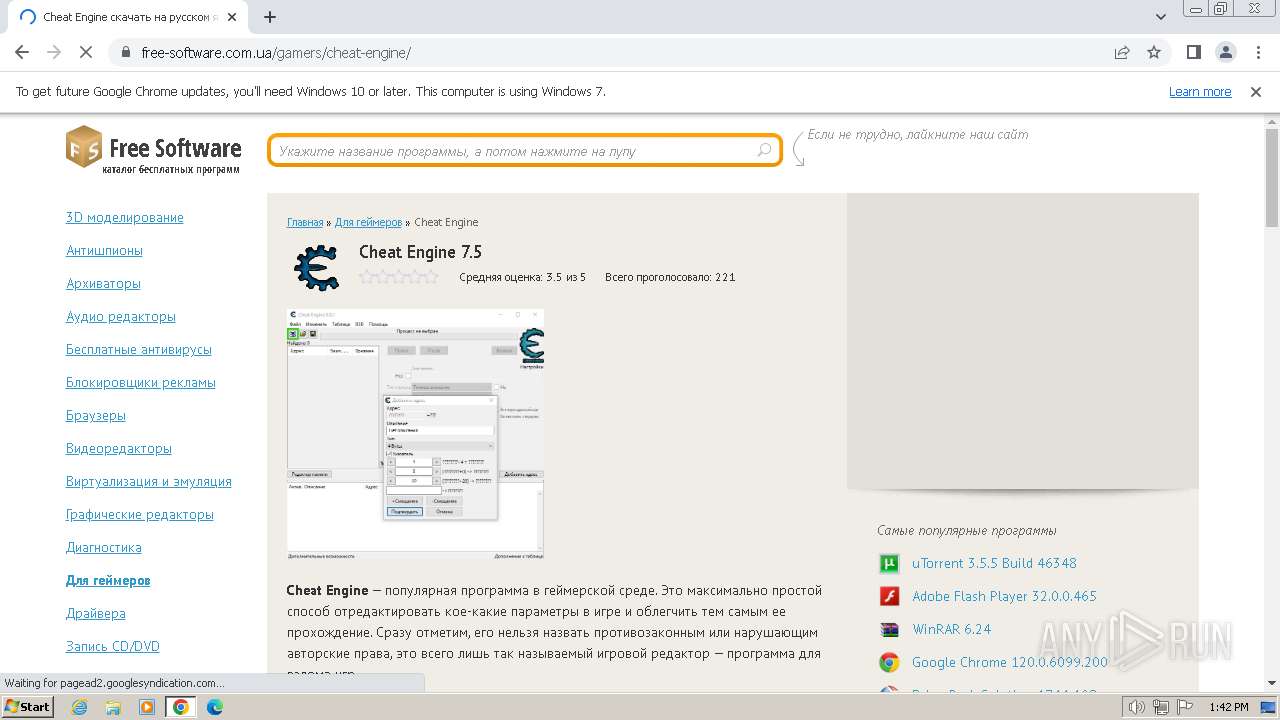Click the address bar URL

pos(276,52)
